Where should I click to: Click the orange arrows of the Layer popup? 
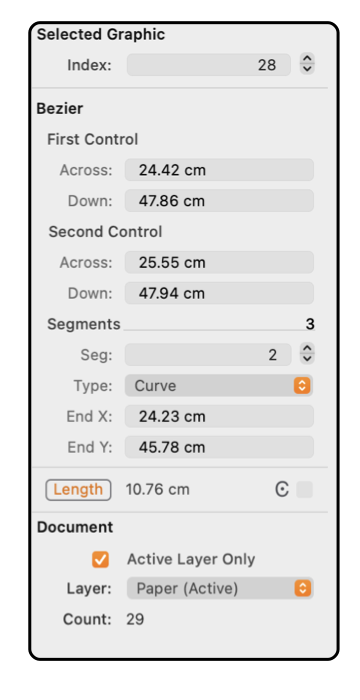point(302,588)
